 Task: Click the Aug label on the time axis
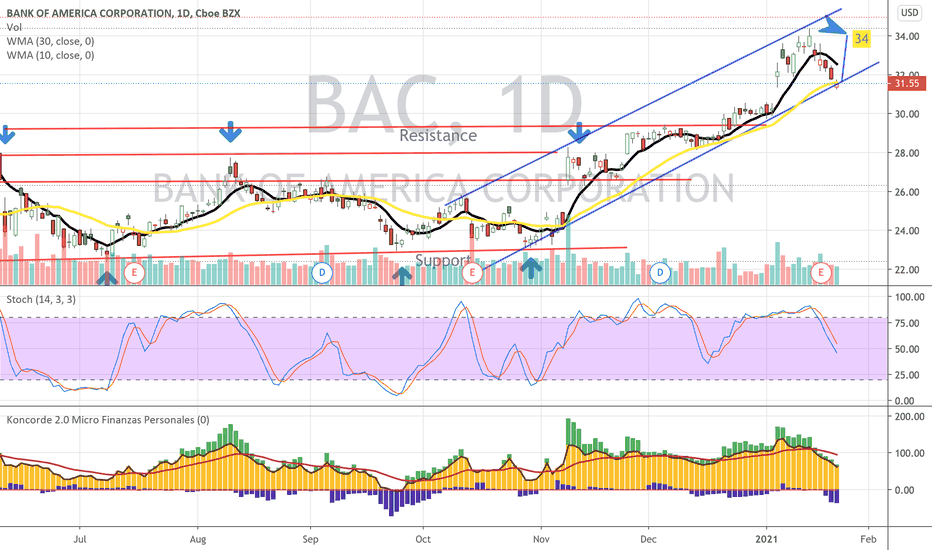pos(198,539)
